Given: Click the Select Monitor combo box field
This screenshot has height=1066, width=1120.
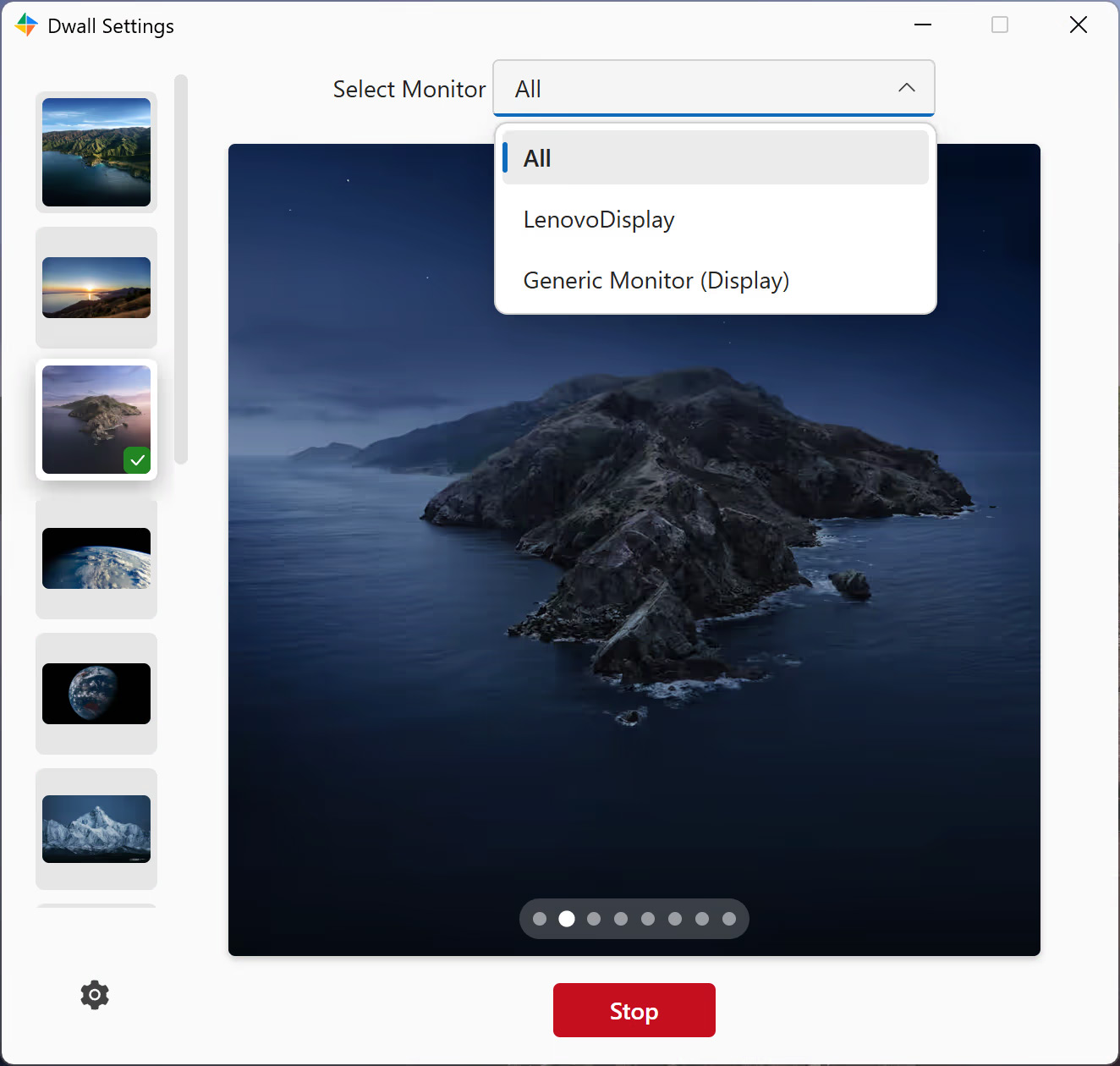Looking at the screenshot, I should [x=714, y=88].
